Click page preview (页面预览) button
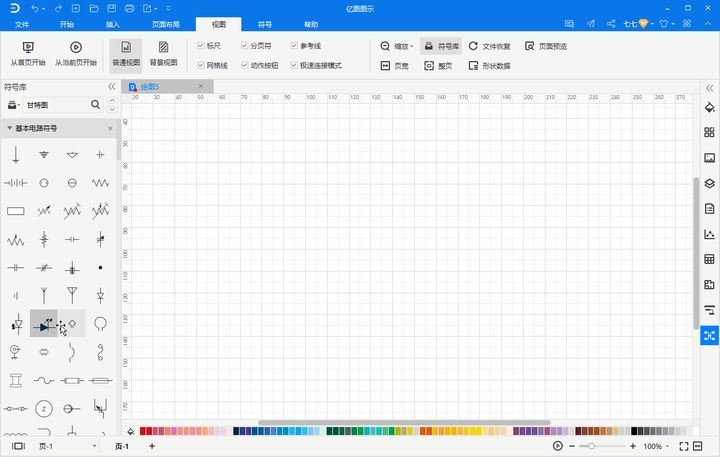This screenshot has width=720, height=457. click(x=546, y=46)
